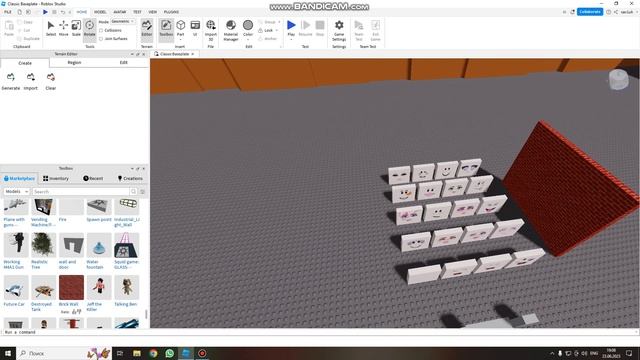Open the Region tab in Terrain Editor
Viewport: 640px width, 360px height.
pos(74,62)
